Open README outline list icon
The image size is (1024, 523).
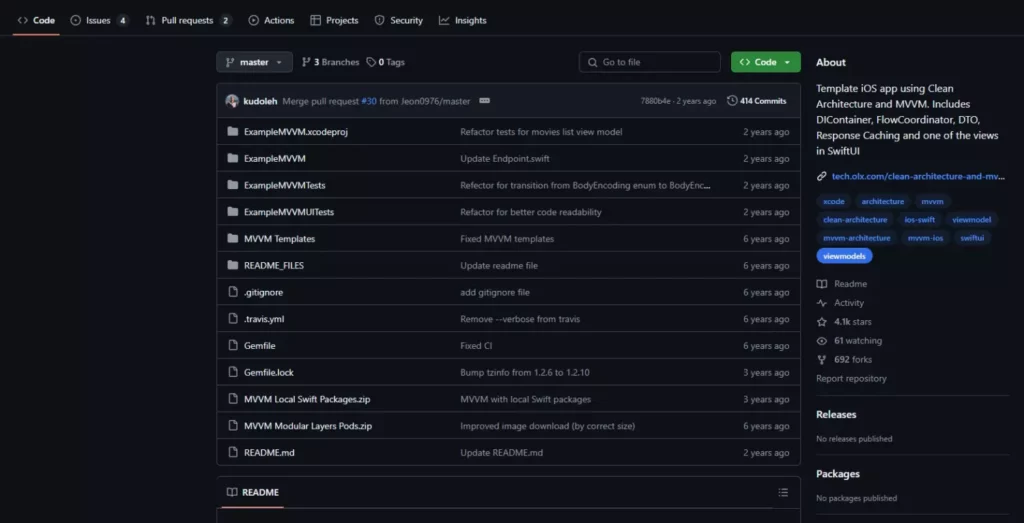(x=783, y=492)
